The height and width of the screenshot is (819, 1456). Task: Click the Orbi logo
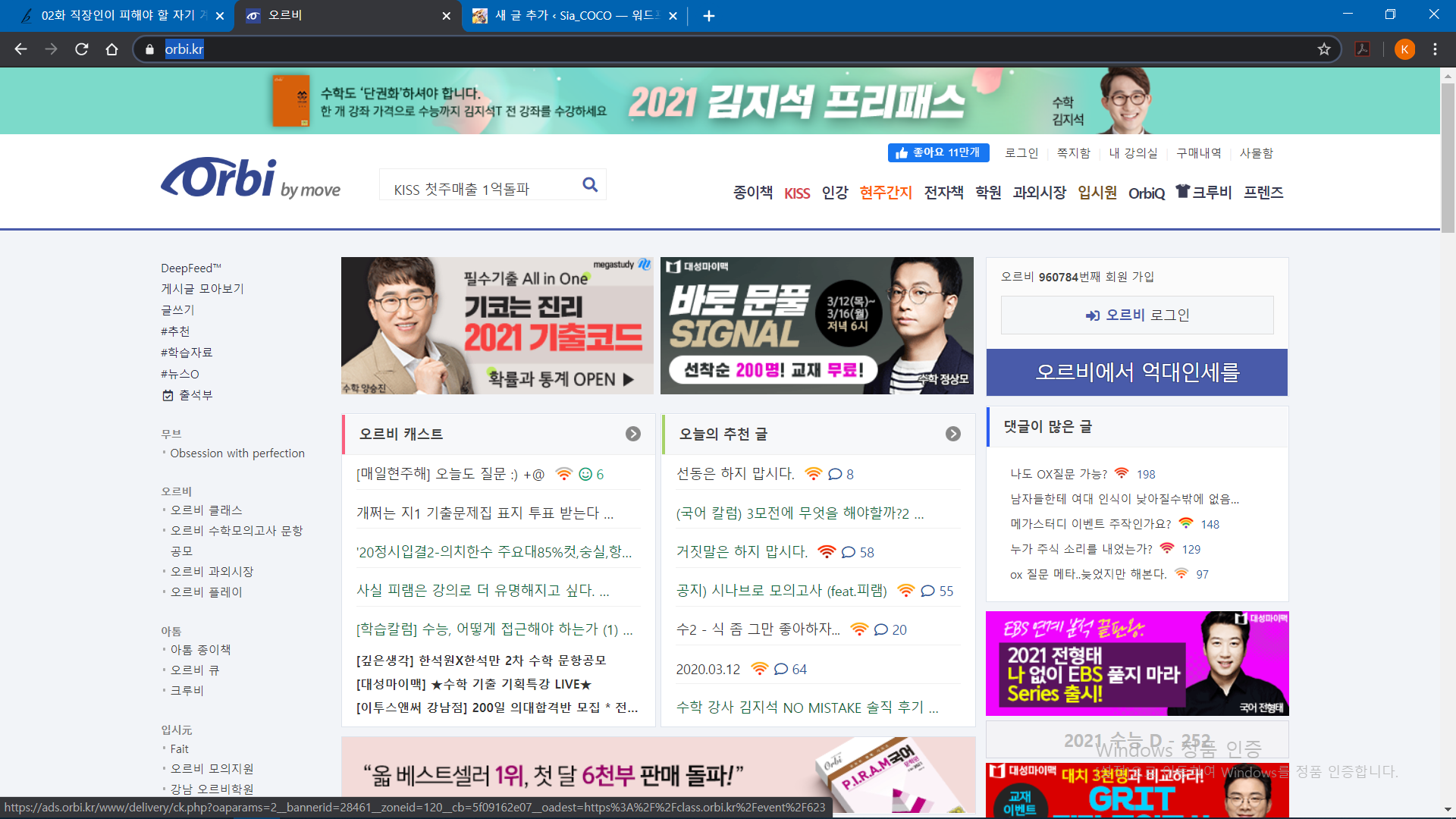250,179
